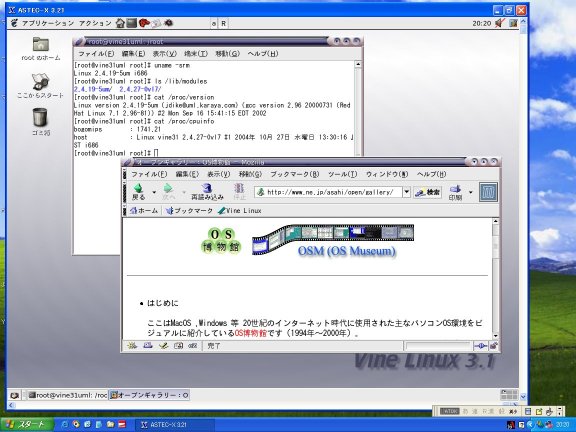Click the Reload (再読み込み) toolbar icon
Viewport: 576px width, 432px height.
pos(207,188)
